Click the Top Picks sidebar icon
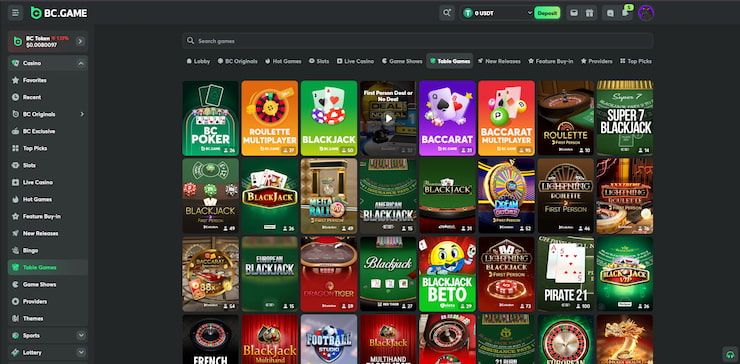The height and width of the screenshot is (364, 740). click(x=16, y=148)
